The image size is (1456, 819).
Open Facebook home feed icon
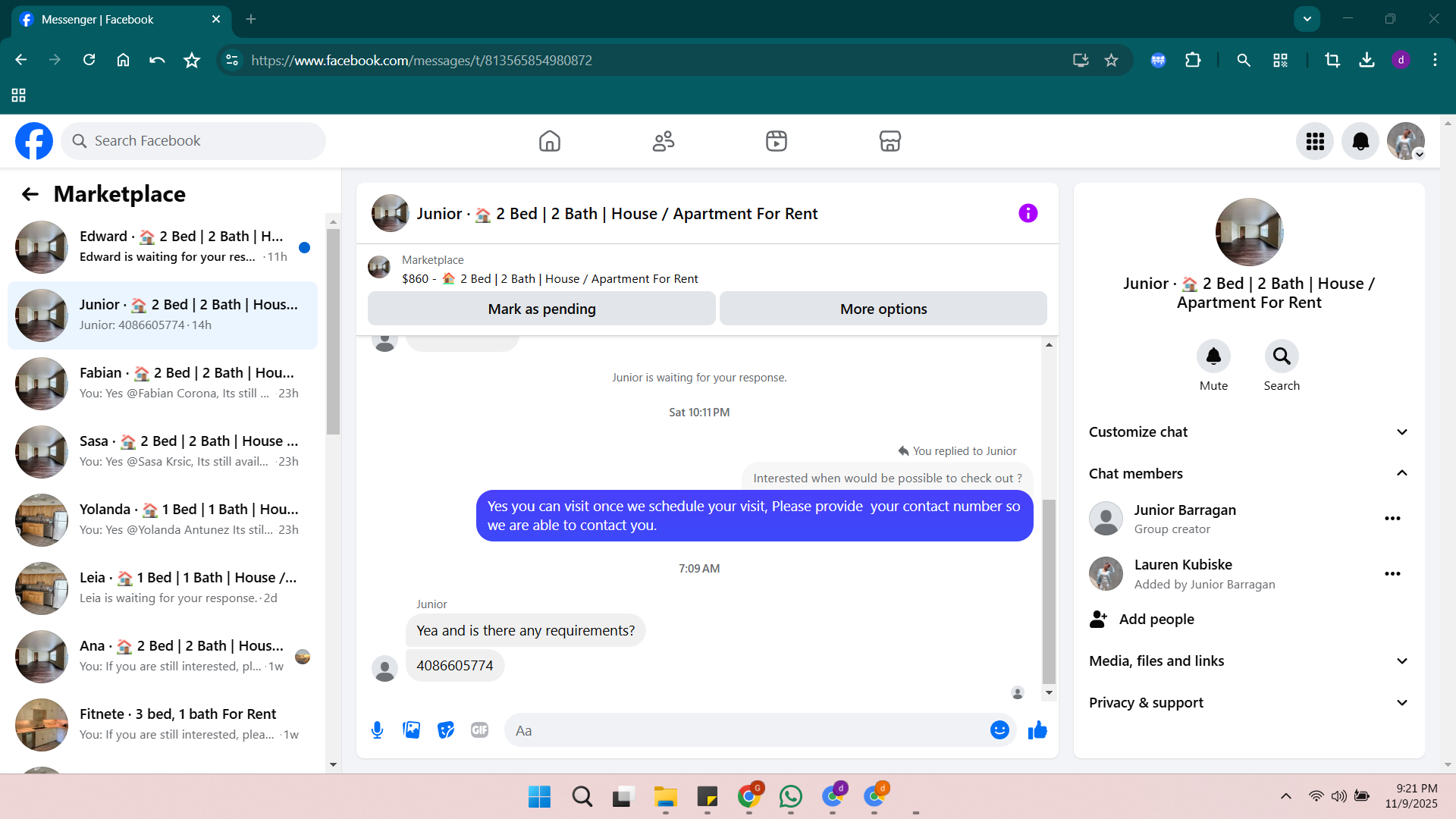[549, 141]
